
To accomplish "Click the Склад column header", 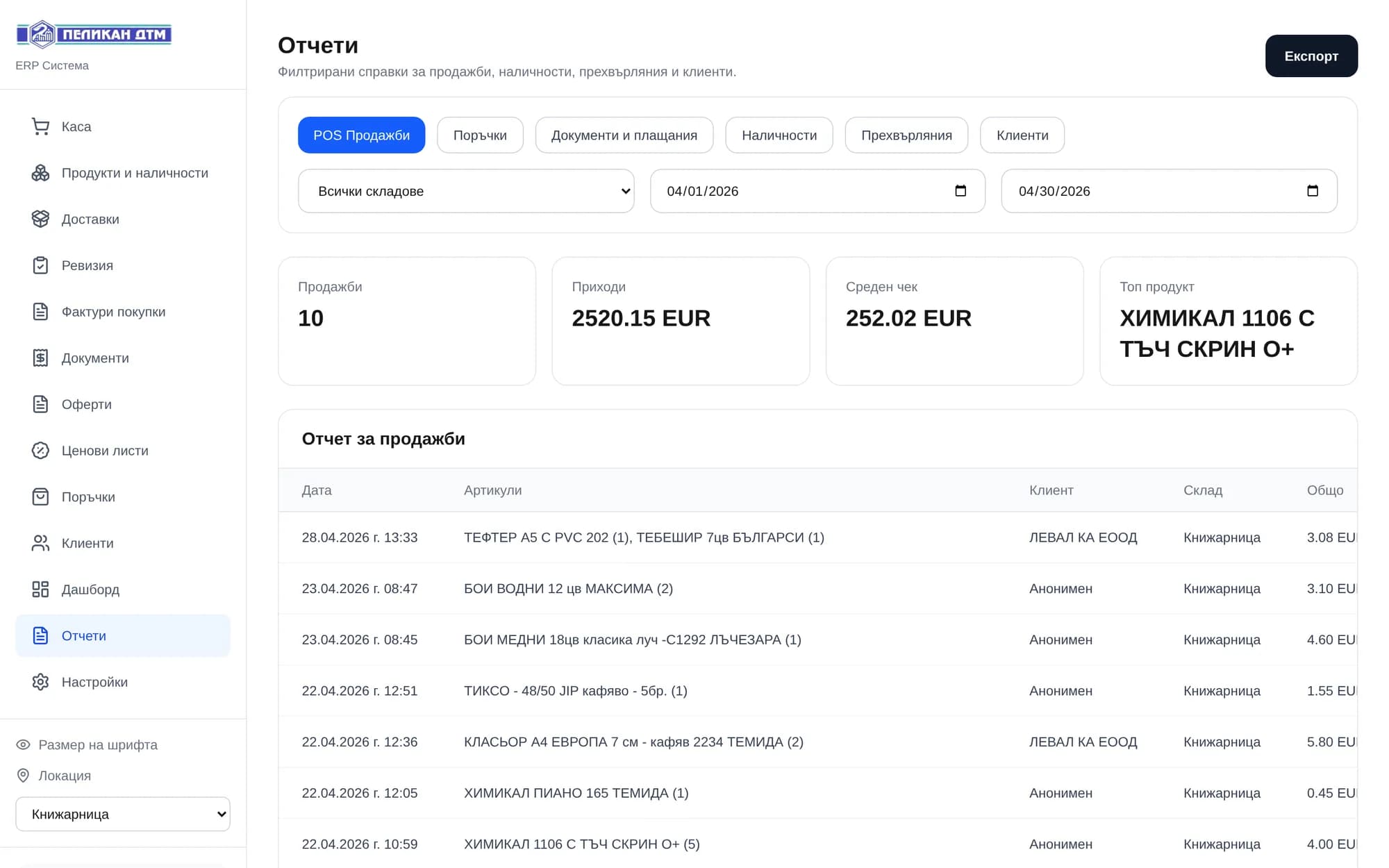I will (x=1203, y=490).
